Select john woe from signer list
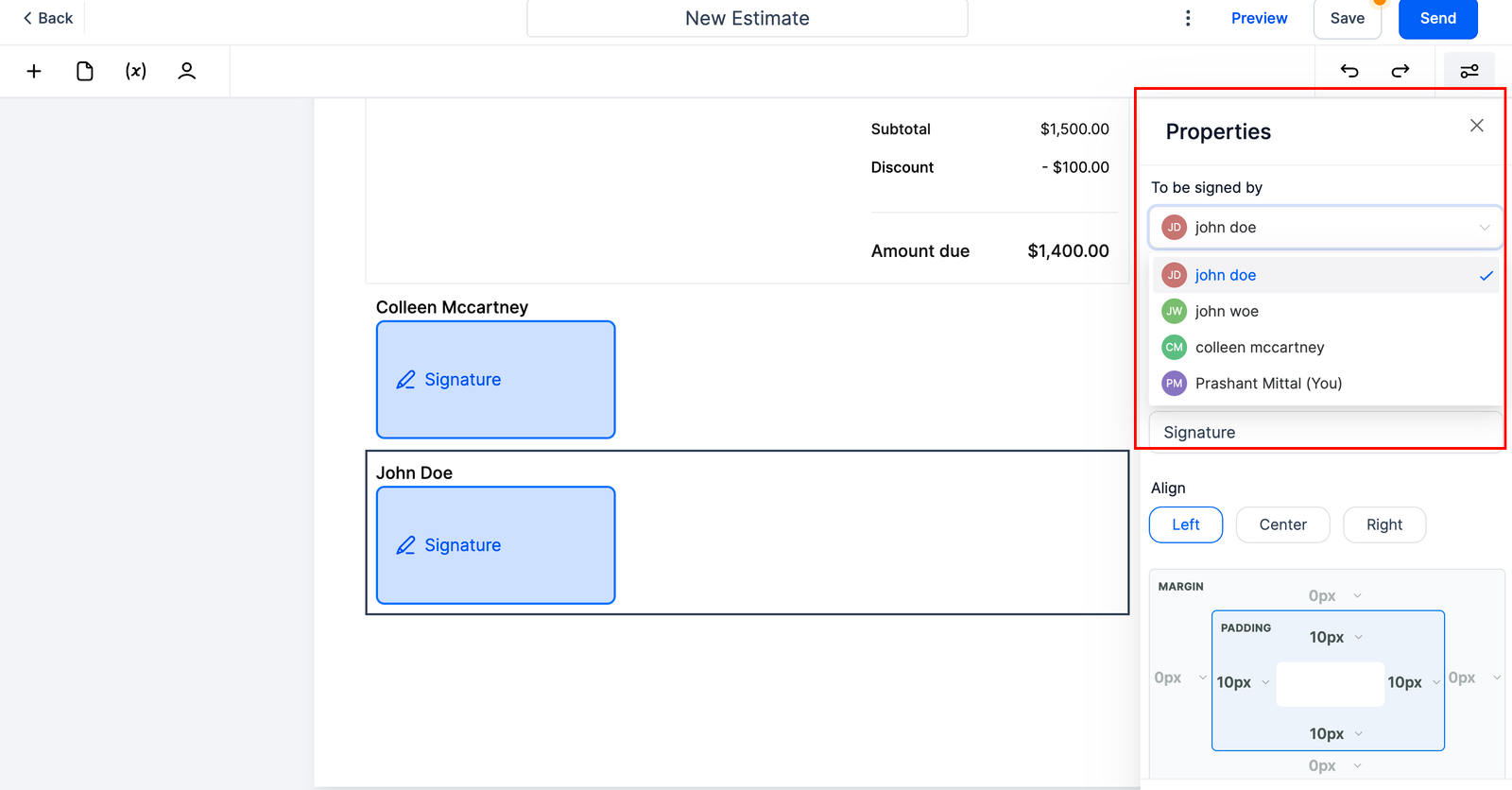Viewport: 1512px width, 790px height. [x=1227, y=311]
